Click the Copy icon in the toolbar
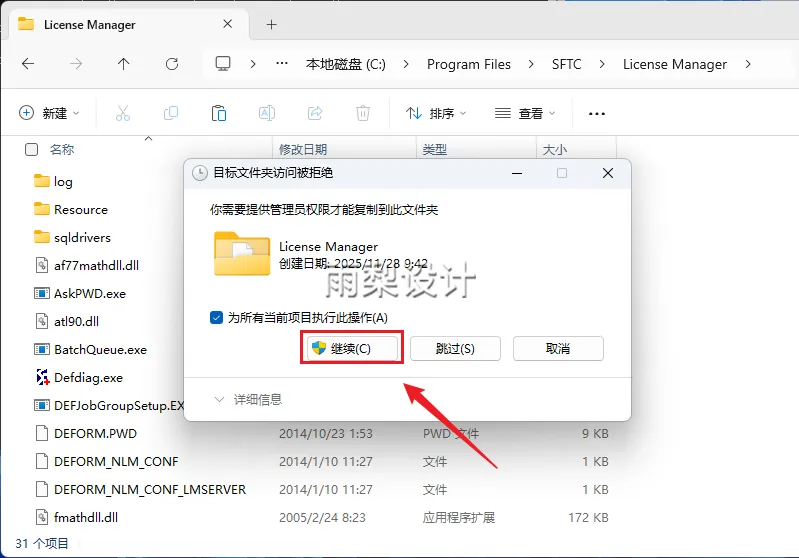This screenshot has width=799, height=558. point(171,113)
